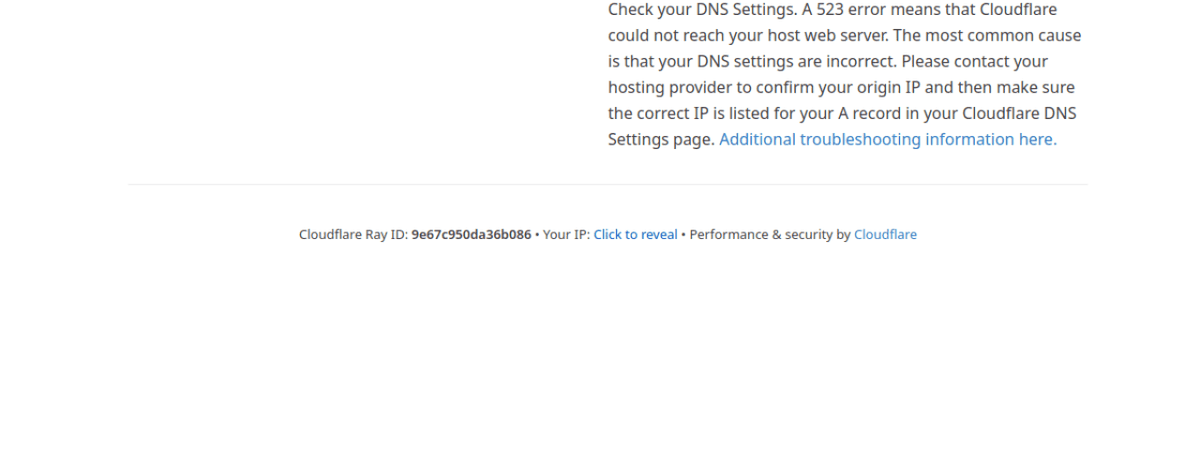Click the "the correct IP" text
Screen dimensions: 1200x450
(659, 114)
